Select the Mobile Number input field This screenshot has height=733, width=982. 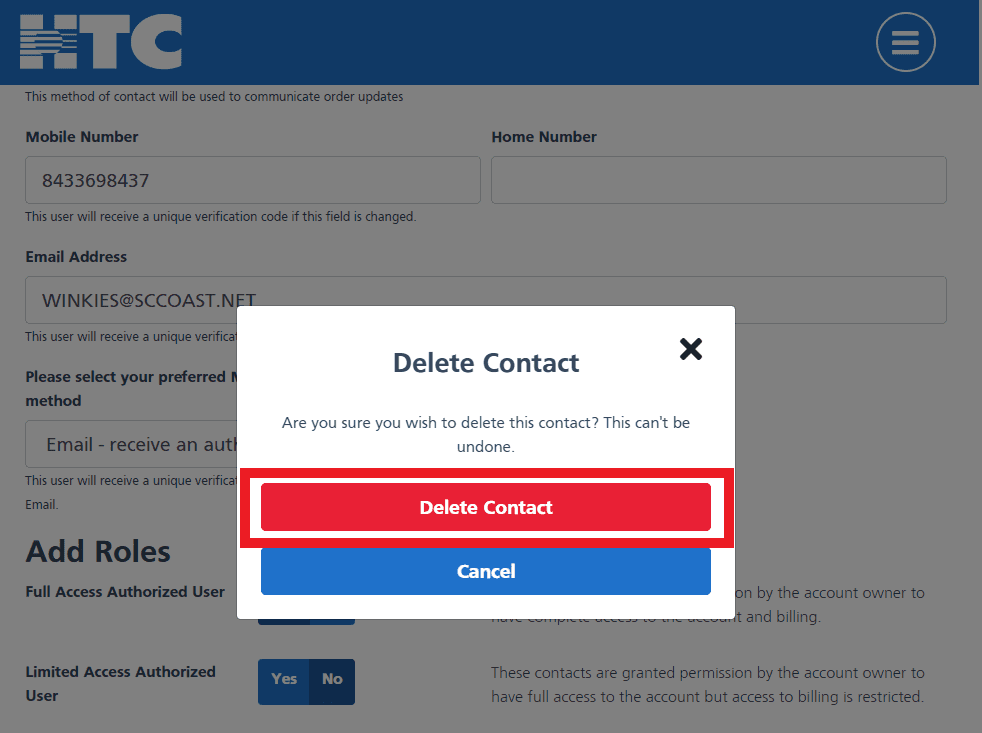(252, 180)
